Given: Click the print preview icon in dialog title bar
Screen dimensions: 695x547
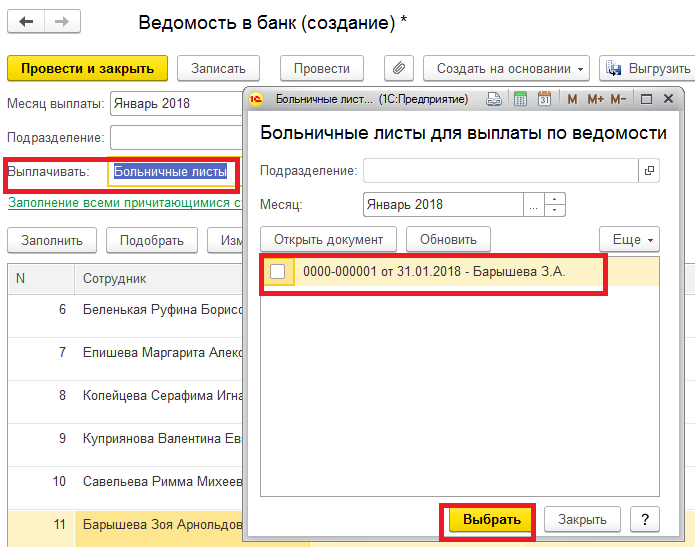Looking at the screenshot, I should click(493, 99).
